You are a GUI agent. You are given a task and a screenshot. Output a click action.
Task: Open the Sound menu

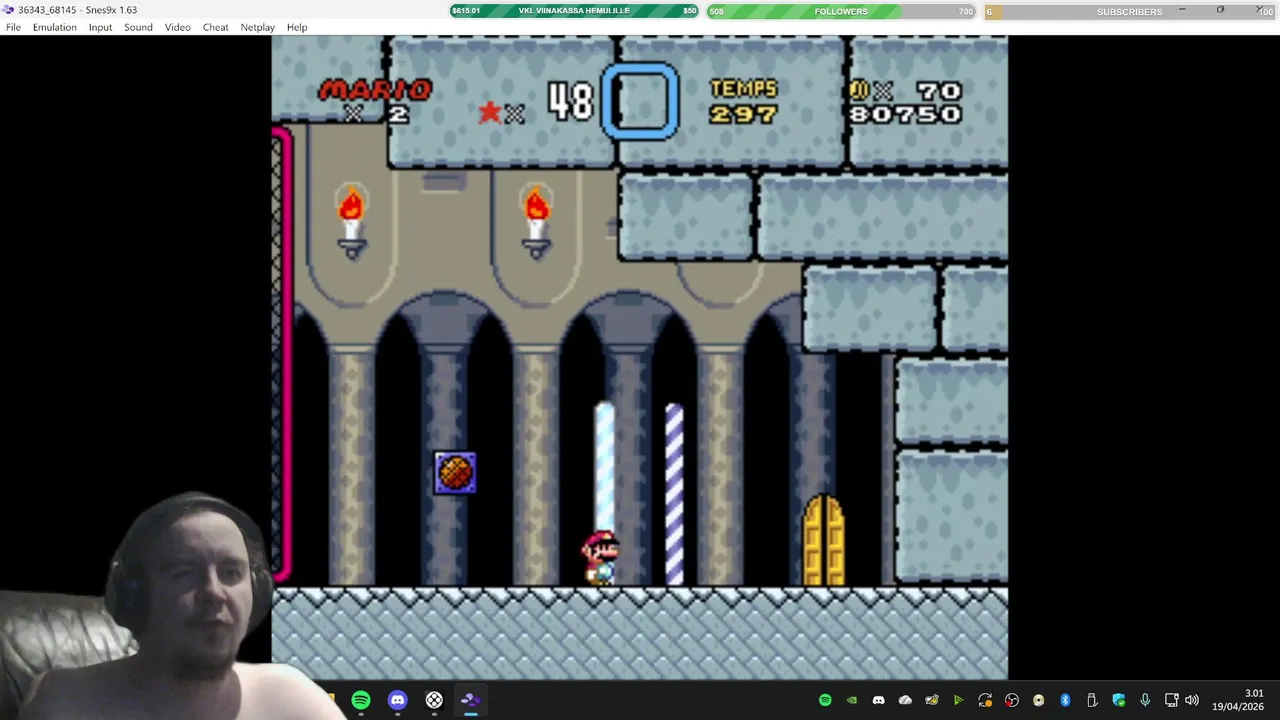point(138,27)
